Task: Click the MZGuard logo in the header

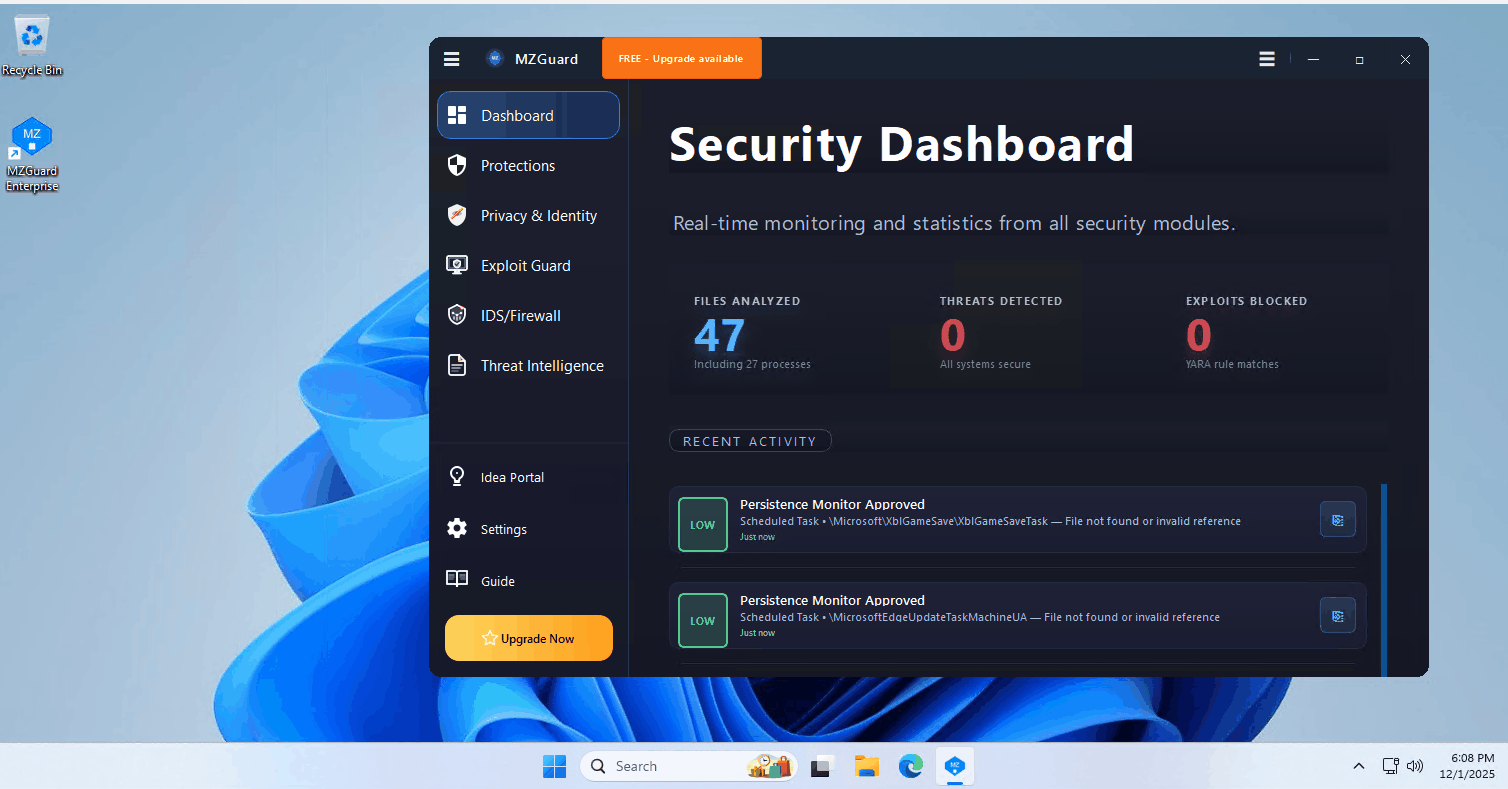Action: pyautogui.click(x=494, y=58)
